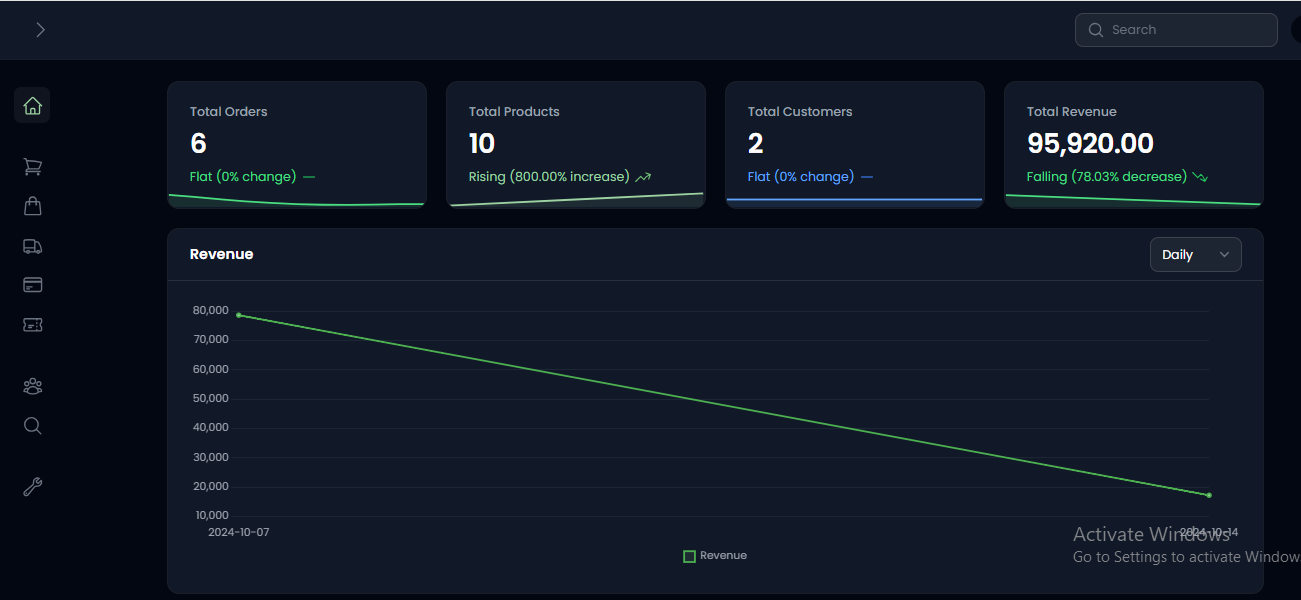Click the magnifier inside the search bar

pyautogui.click(x=1095, y=30)
